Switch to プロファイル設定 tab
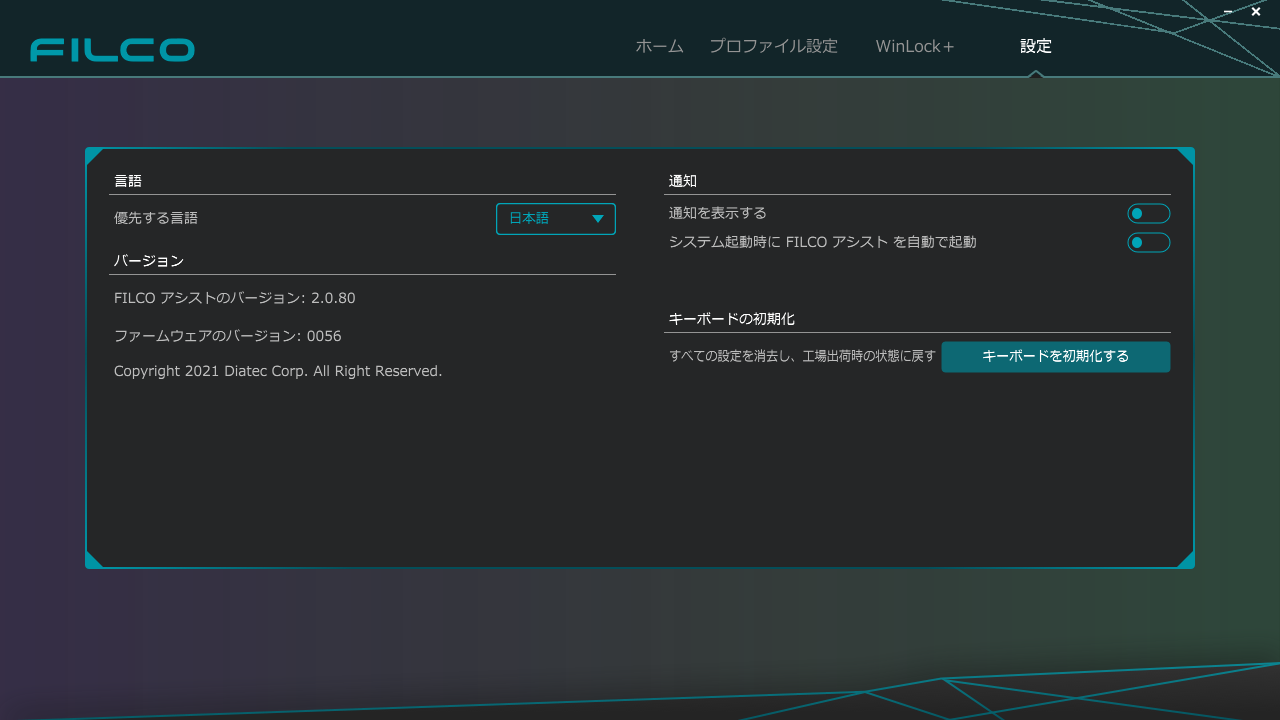 774,46
